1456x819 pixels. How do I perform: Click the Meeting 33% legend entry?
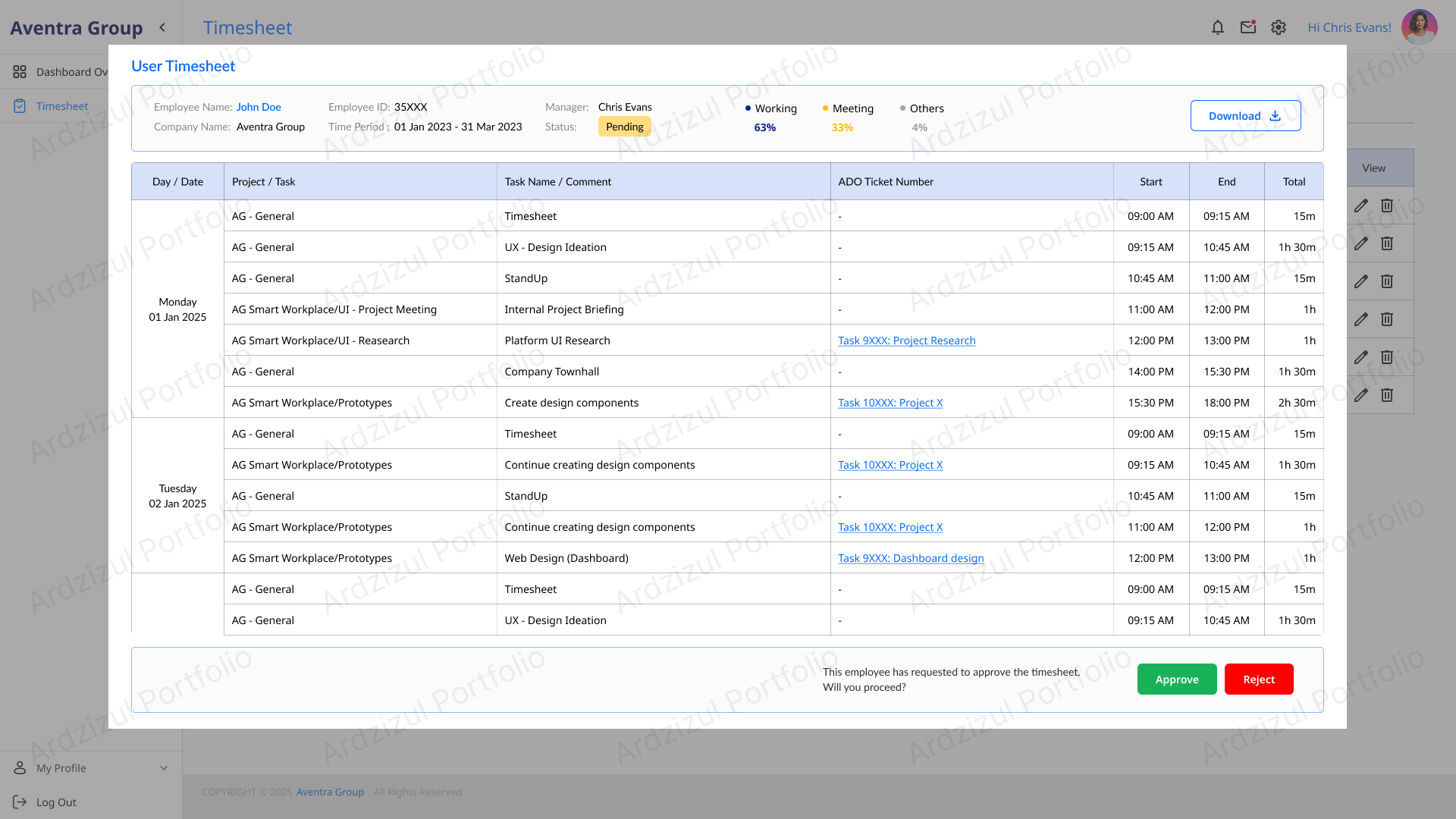pos(848,118)
